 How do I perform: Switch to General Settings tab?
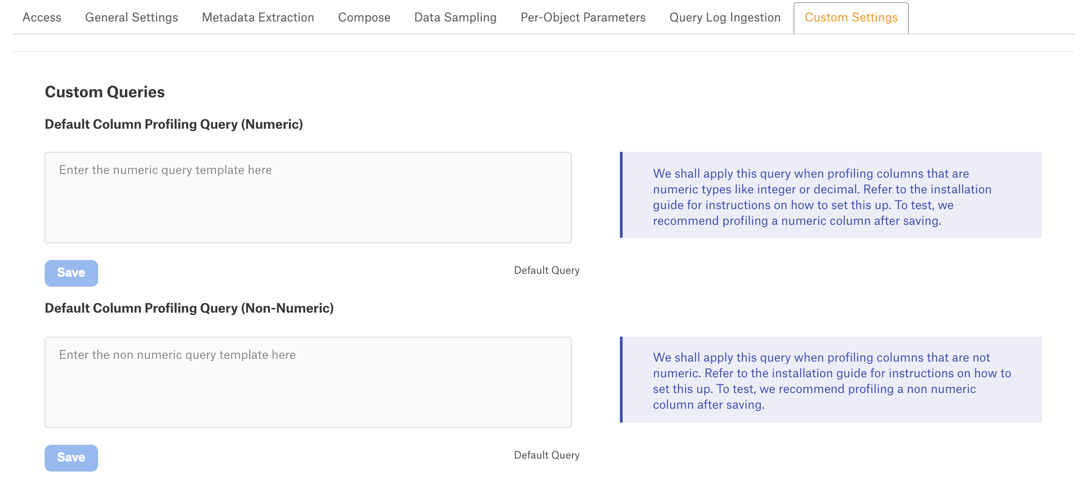point(132,17)
